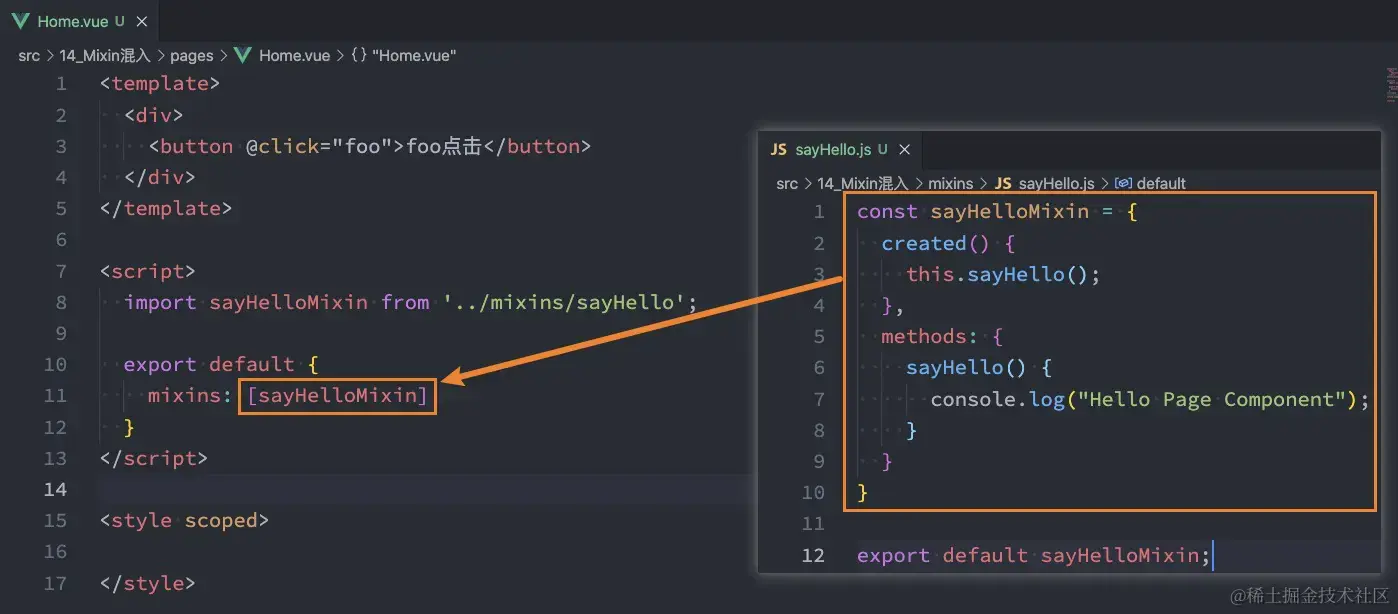Click the JS icon in the sayHello.js breadcrumb
This screenshot has width=1398, height=614.
[x=1003, y=184]
